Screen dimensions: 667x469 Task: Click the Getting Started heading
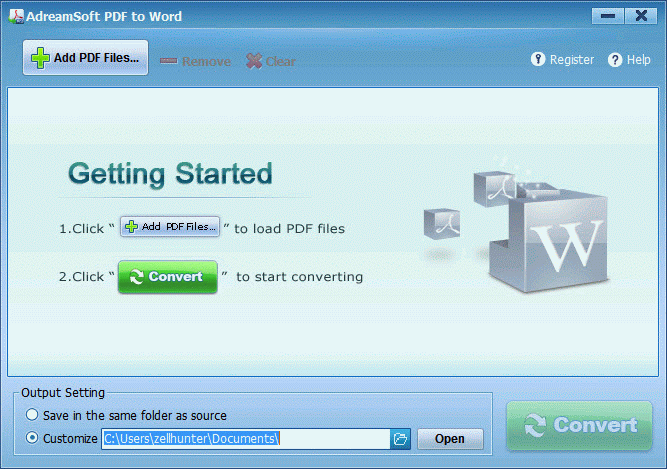(170, 173)
